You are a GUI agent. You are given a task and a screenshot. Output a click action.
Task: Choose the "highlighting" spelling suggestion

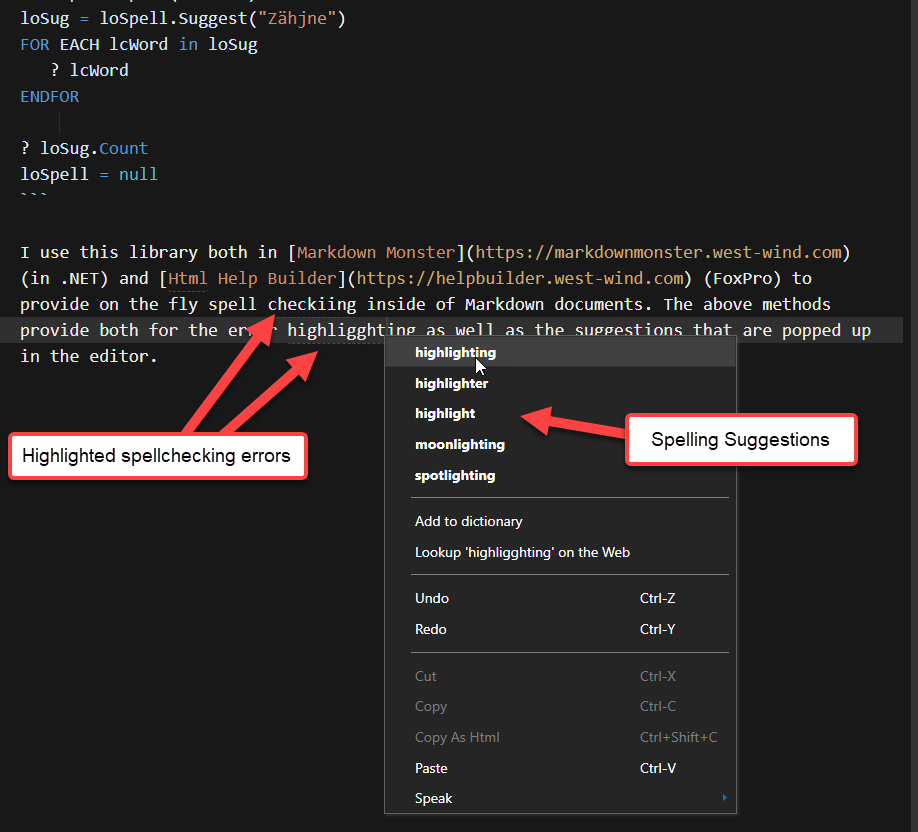coord(455,352)
